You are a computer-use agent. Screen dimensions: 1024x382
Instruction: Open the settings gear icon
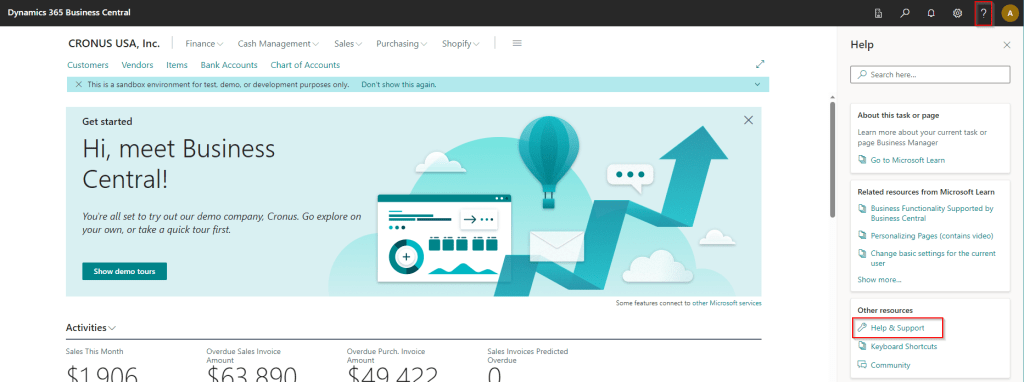click(957, 13)
